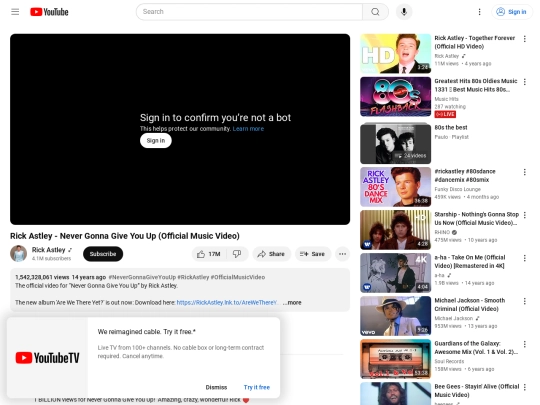The height and width of the screenshot is (405, 540).
Task: Click Try it free on promo
Action: pos(257,387)
